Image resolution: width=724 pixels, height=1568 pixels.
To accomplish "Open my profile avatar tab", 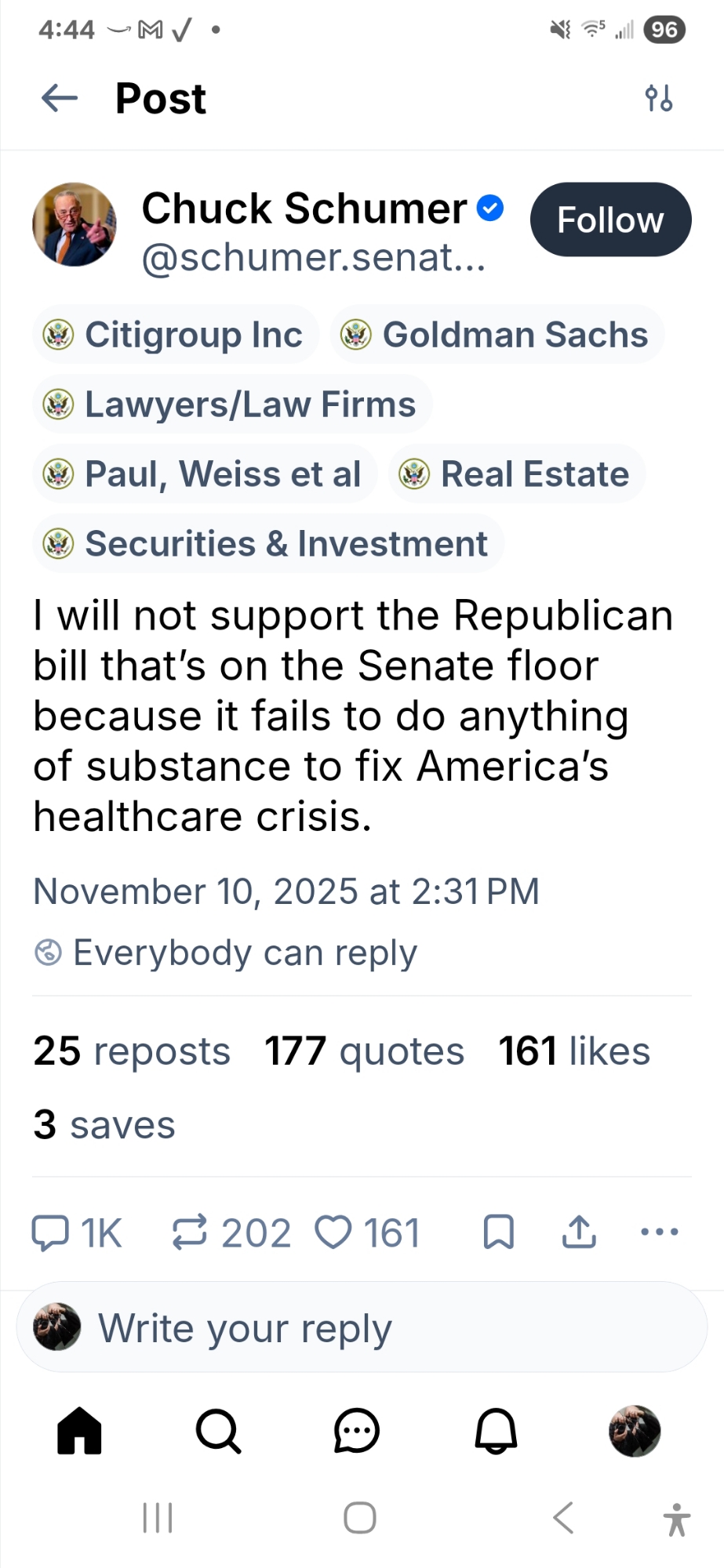I will coord(635,1431).
